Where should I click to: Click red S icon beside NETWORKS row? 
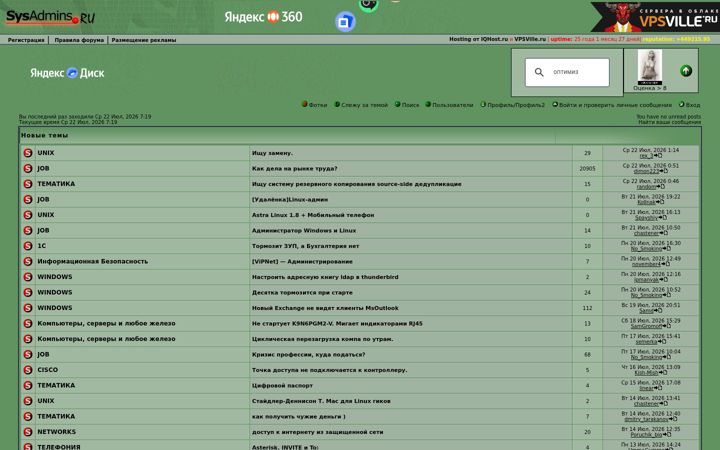coord(28,432)
